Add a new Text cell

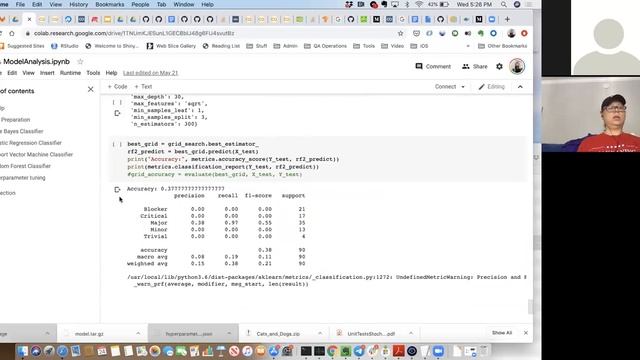coord(143,87)
